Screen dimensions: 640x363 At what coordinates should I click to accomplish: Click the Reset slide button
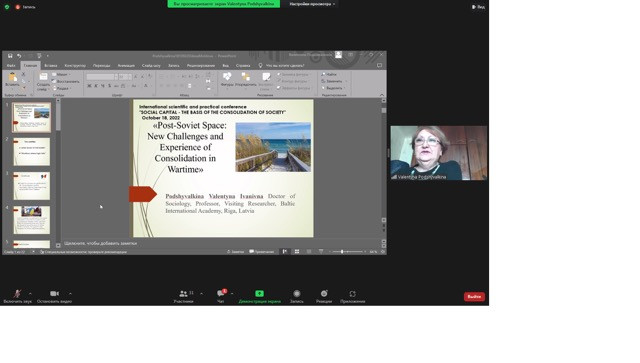[65, 81]
